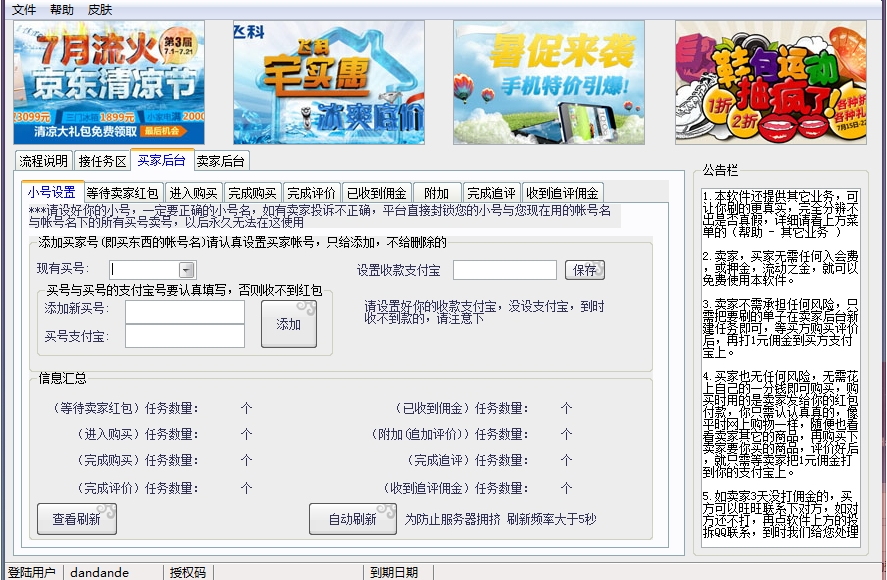Screen dimensions: 887x580
Task: Switch to the 卖家后台 tab
Action: (x=221, y=161)
